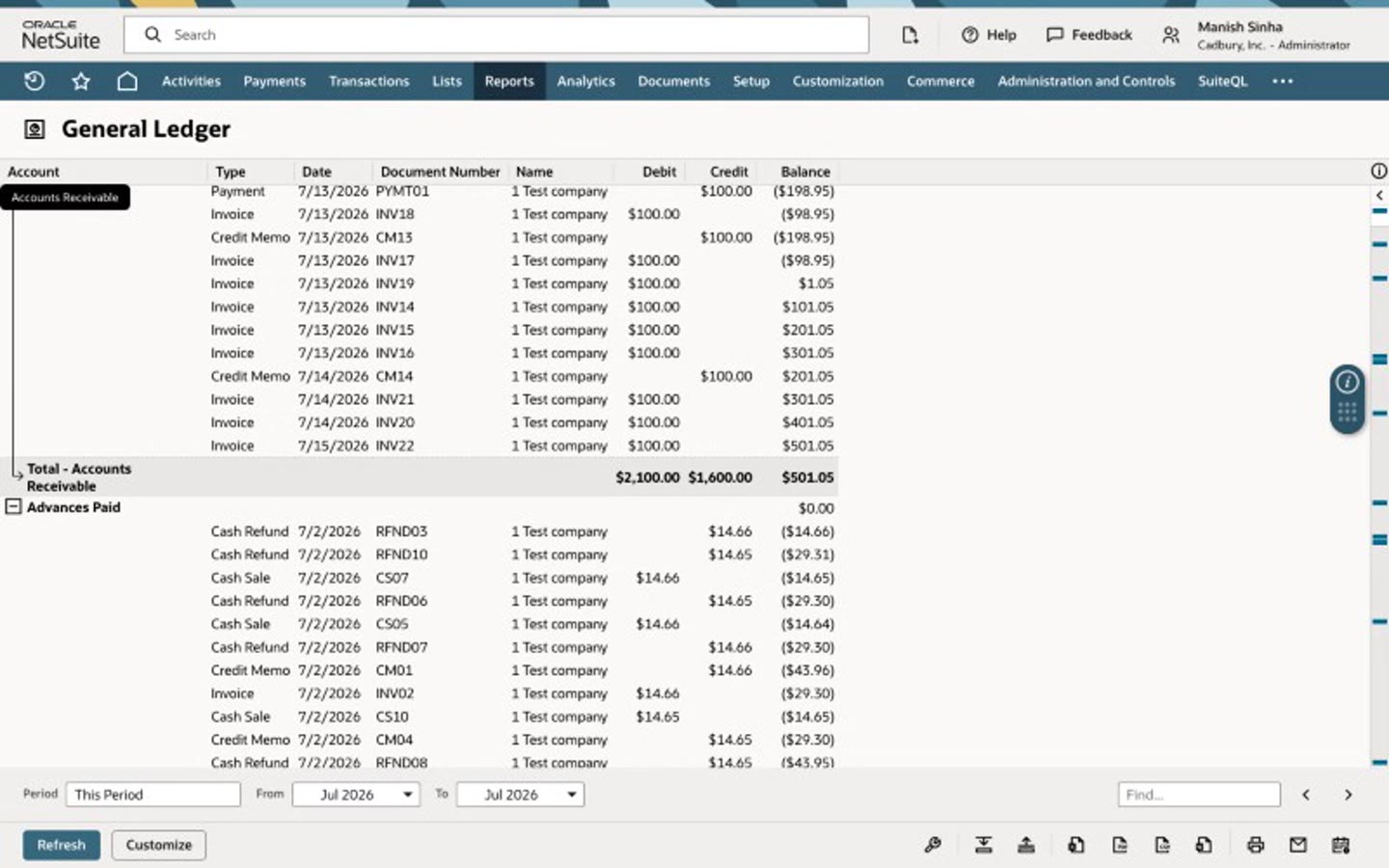Click Total - Accounts Receivable row label
Image resolution: width=1389 pixels, height=868 pixels.
(x=79, y=477)
